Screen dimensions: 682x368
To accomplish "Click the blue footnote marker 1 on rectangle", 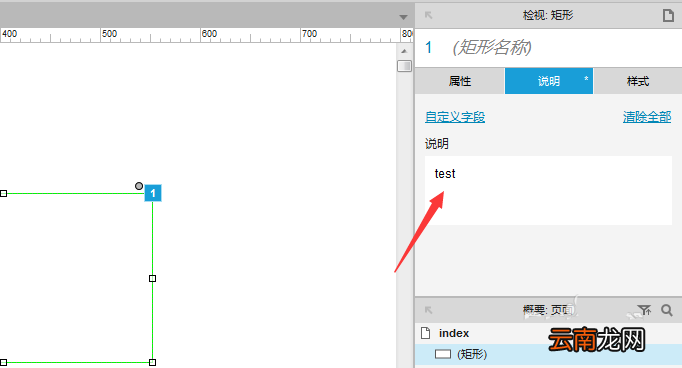I will pos(153,193).
